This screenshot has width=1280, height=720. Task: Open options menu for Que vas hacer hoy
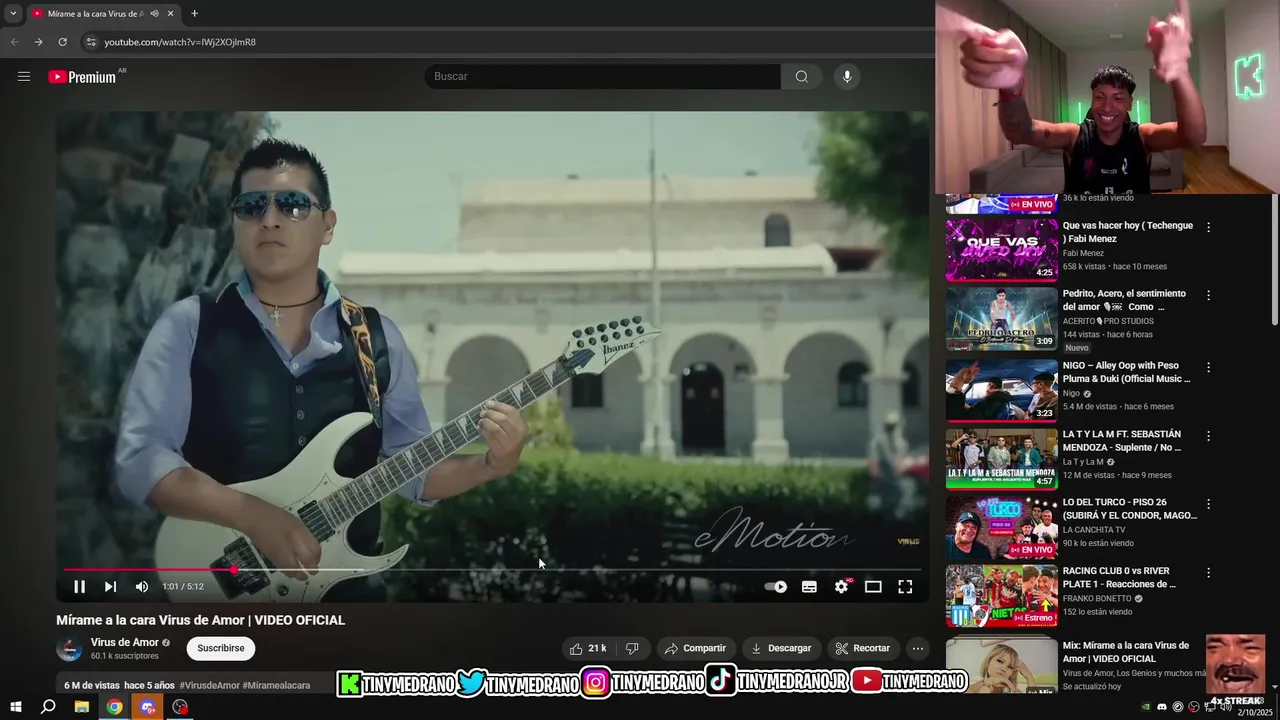click(x=1208, y=227)
